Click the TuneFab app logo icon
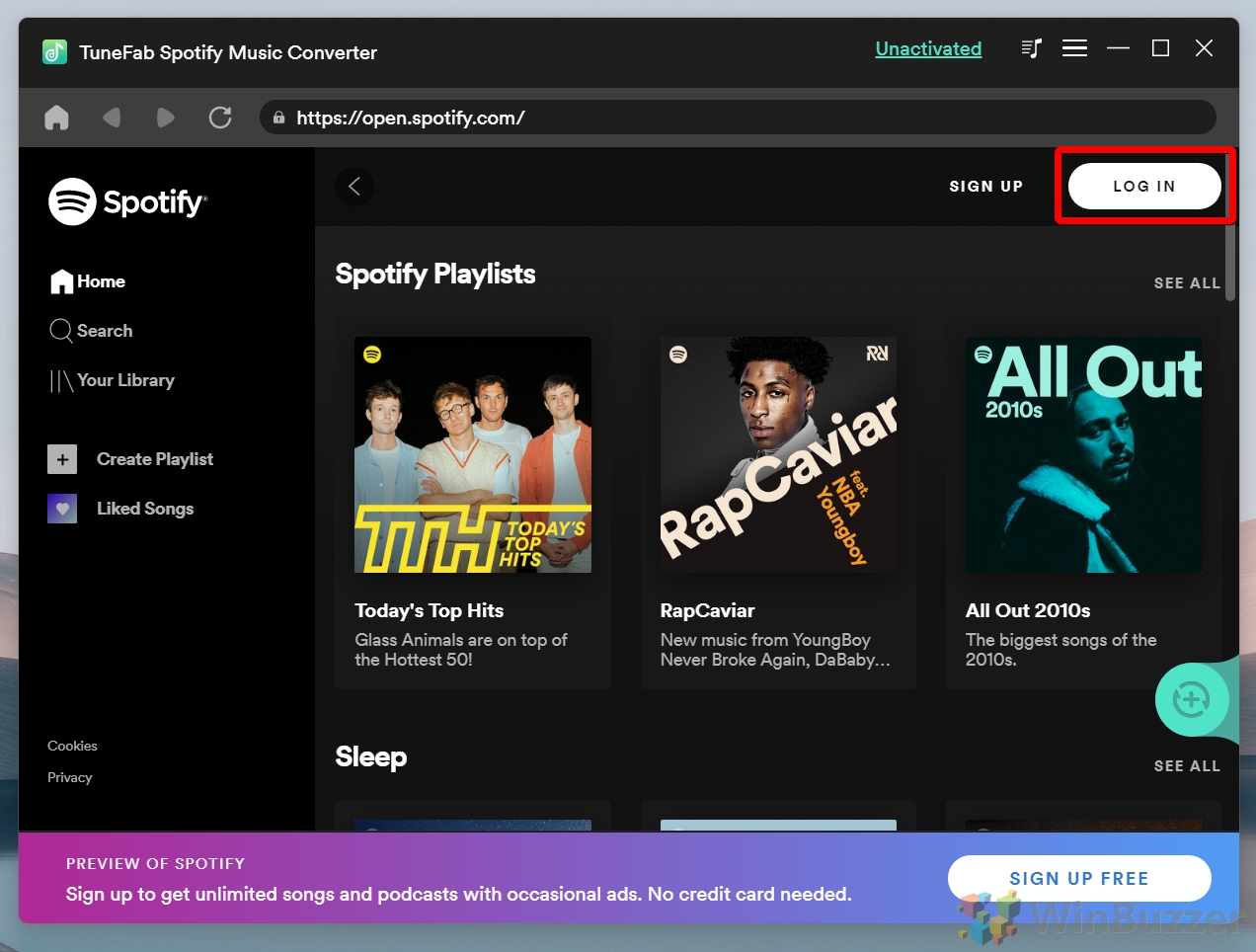 coord(55,51)
